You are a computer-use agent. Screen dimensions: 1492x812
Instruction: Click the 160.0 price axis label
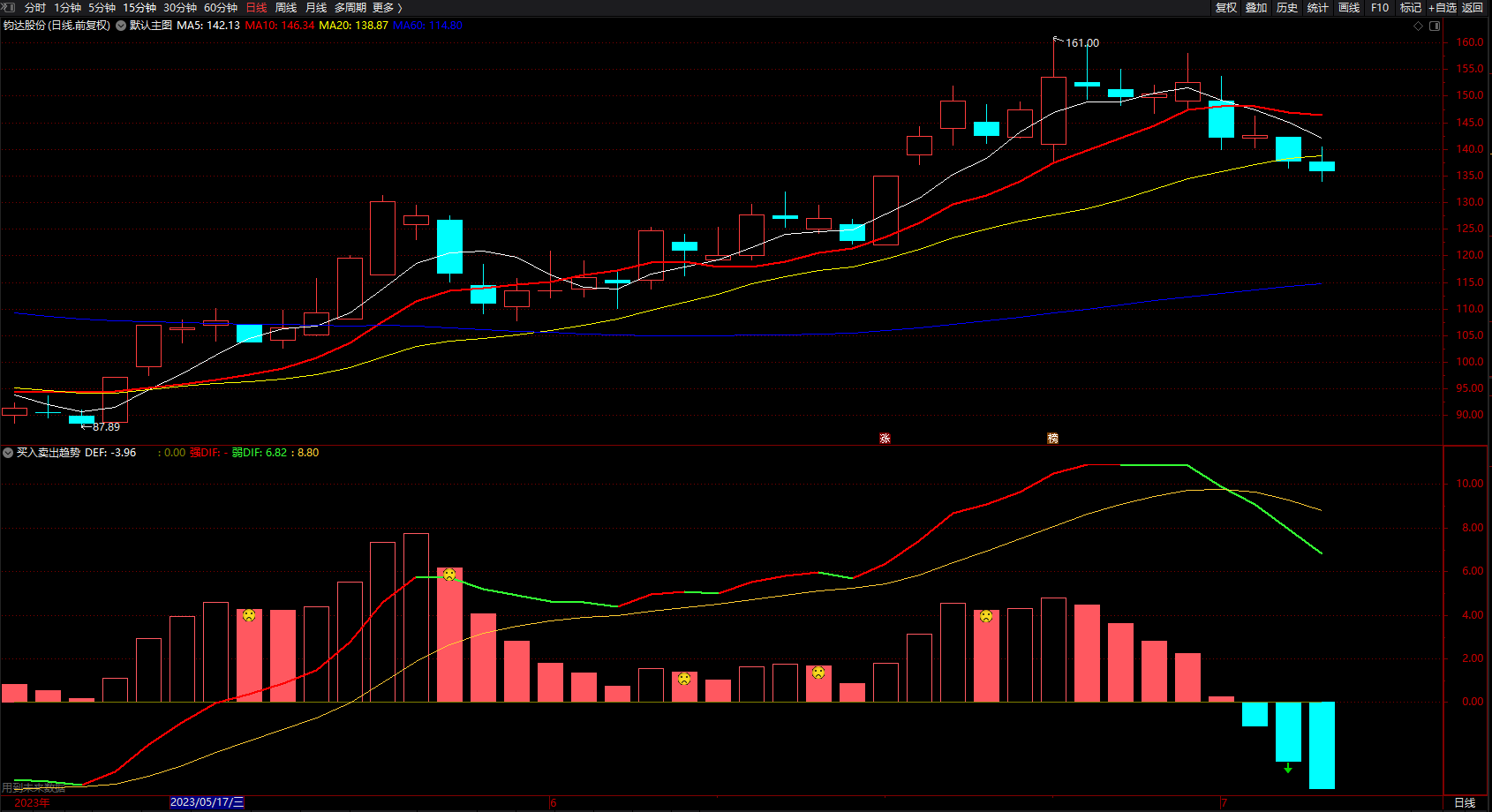tap(1470, 42)
